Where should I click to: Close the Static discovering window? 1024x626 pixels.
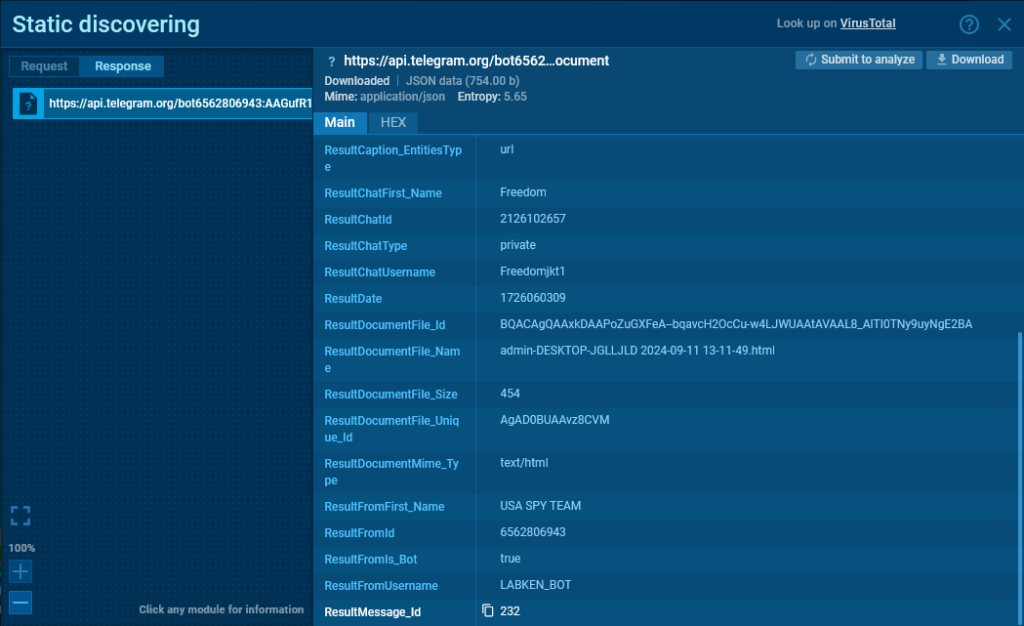[x=1004, y=25]
